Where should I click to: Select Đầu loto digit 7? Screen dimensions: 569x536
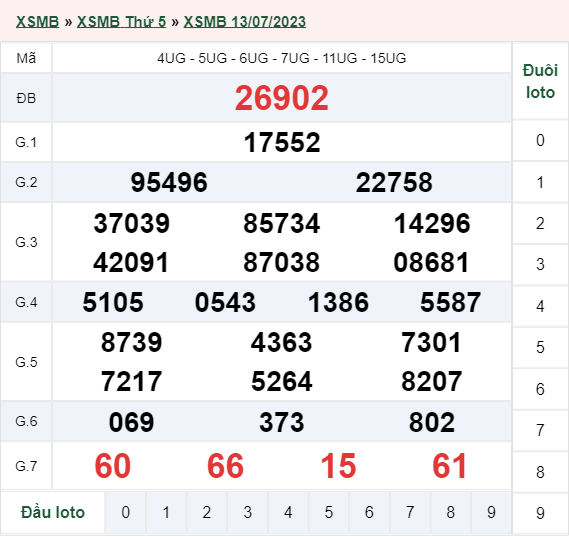pos(410,512)
